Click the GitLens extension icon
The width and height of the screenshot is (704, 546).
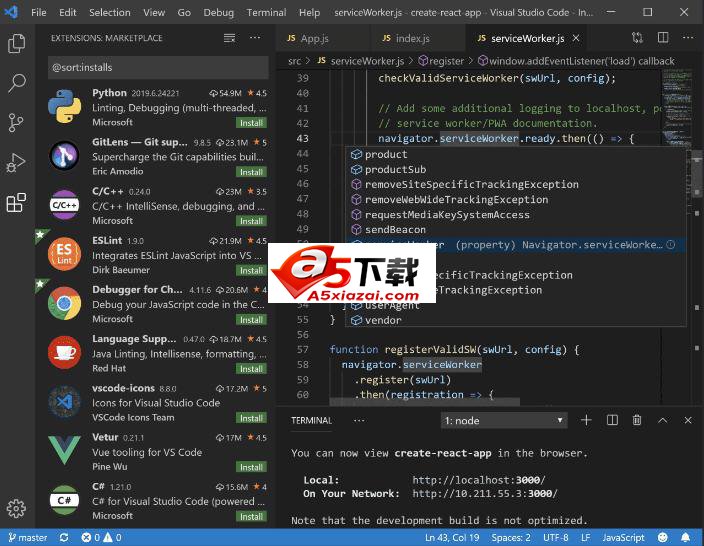coord(64,155)
